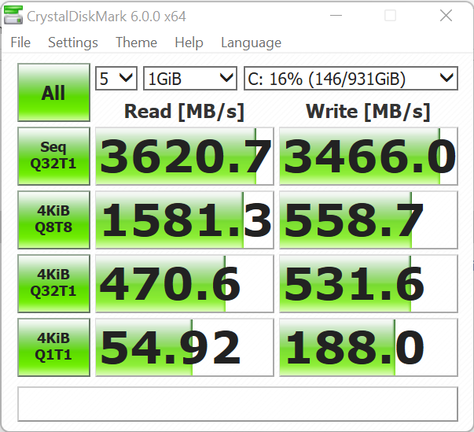
Task: Click the 4KiB Q1T1 read result 54.92
Action: 184,347
